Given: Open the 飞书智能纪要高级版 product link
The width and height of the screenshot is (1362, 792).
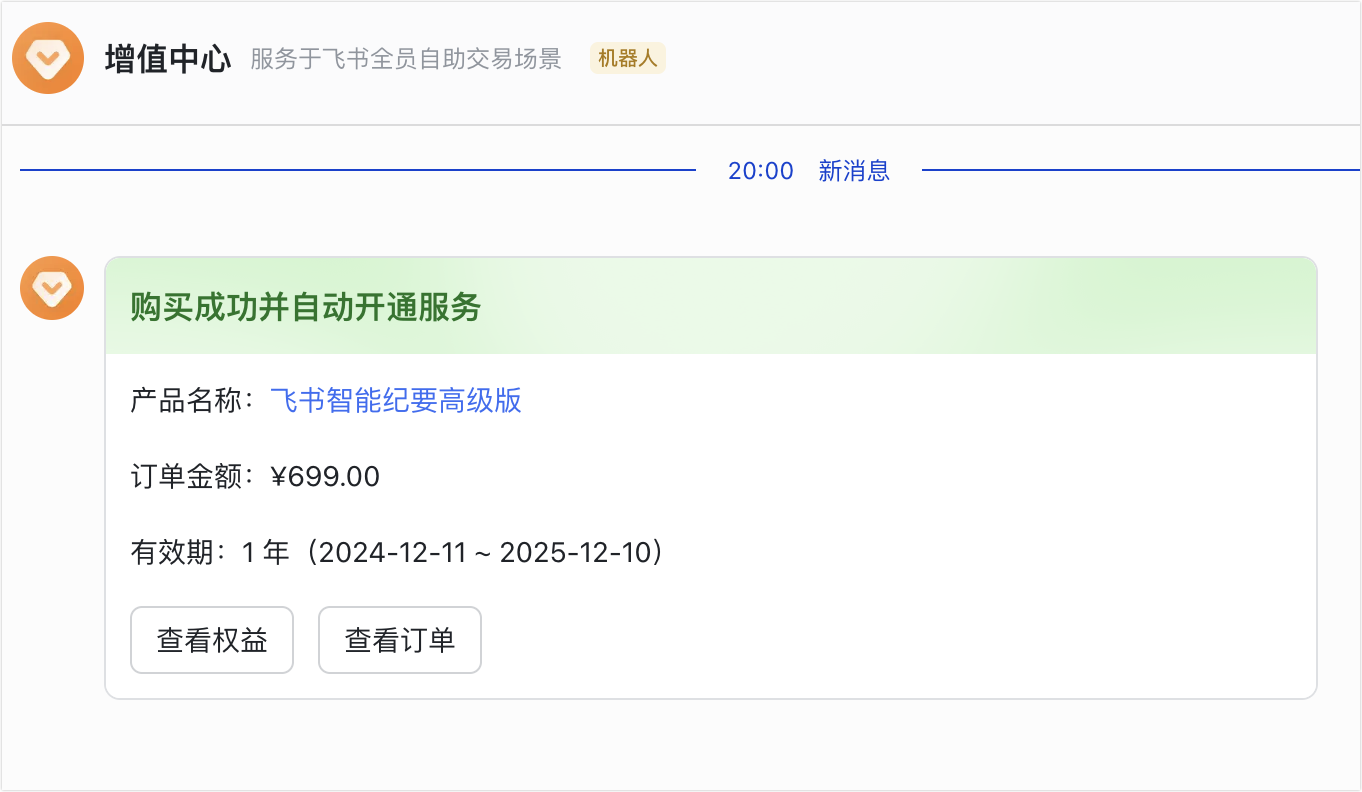Looking at the screenshot, I should coord(396,401).
